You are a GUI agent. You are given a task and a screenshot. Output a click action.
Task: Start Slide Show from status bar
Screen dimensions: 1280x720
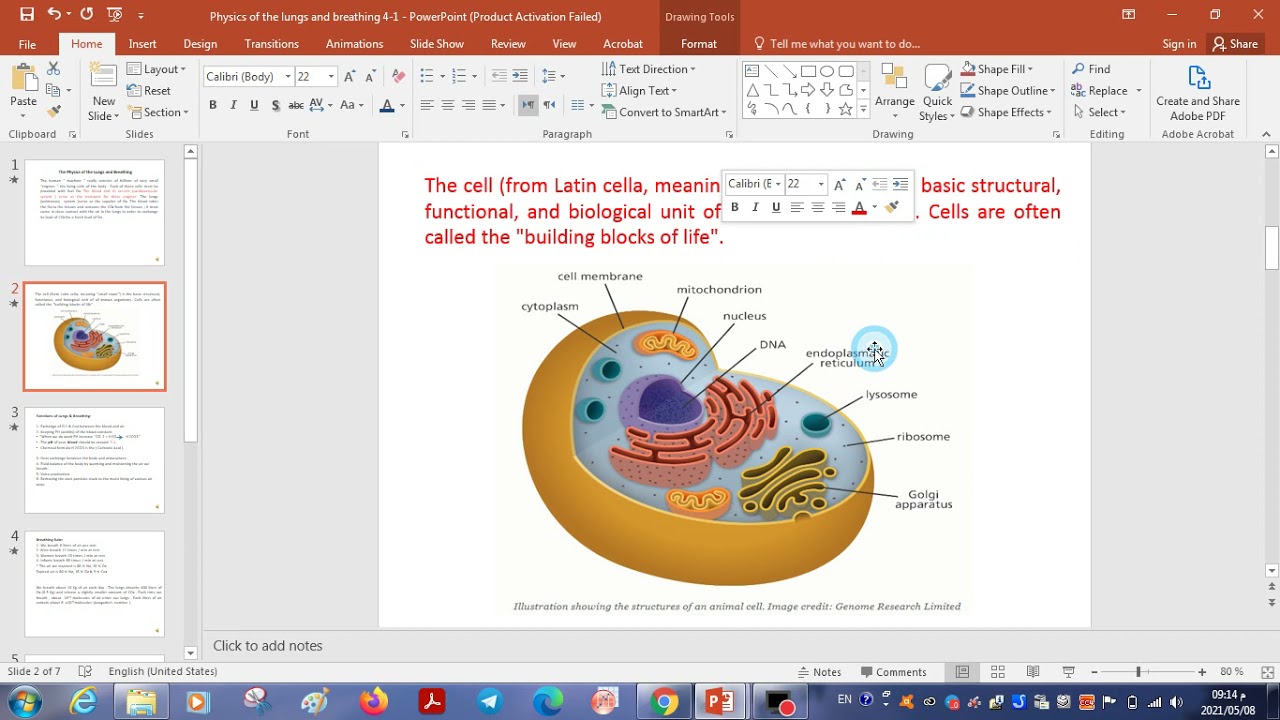1068,672
